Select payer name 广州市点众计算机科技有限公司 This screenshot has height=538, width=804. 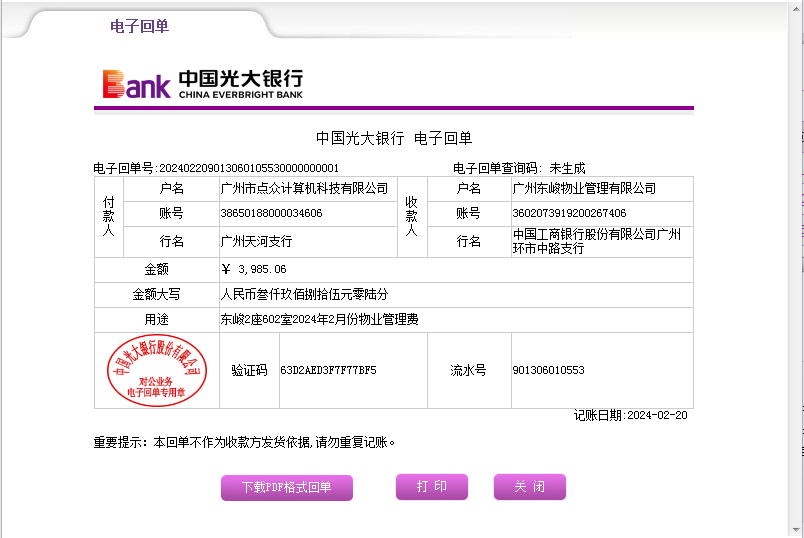[304, 188]
